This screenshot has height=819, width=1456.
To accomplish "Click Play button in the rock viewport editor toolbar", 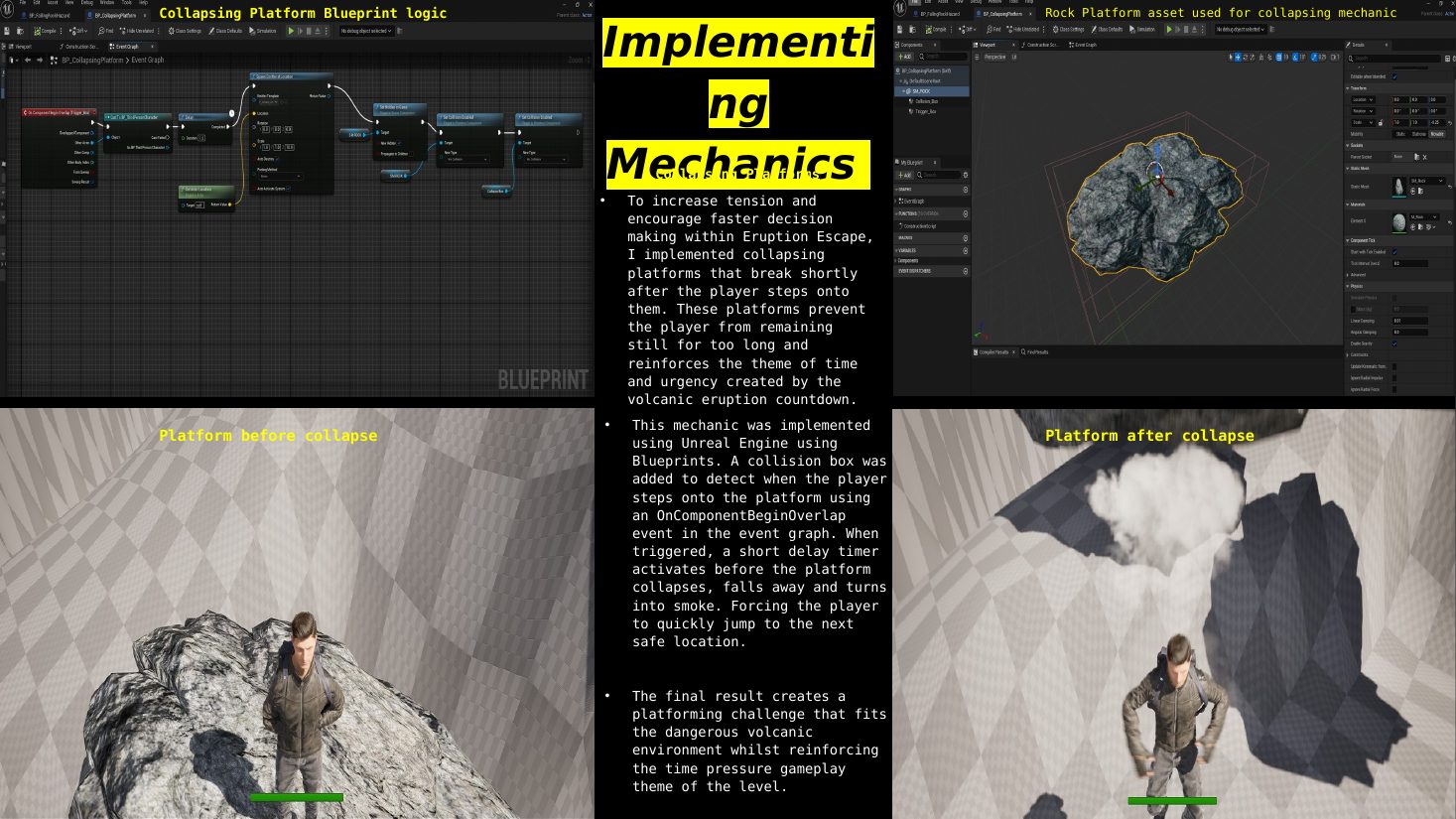I will point(1169,29).
